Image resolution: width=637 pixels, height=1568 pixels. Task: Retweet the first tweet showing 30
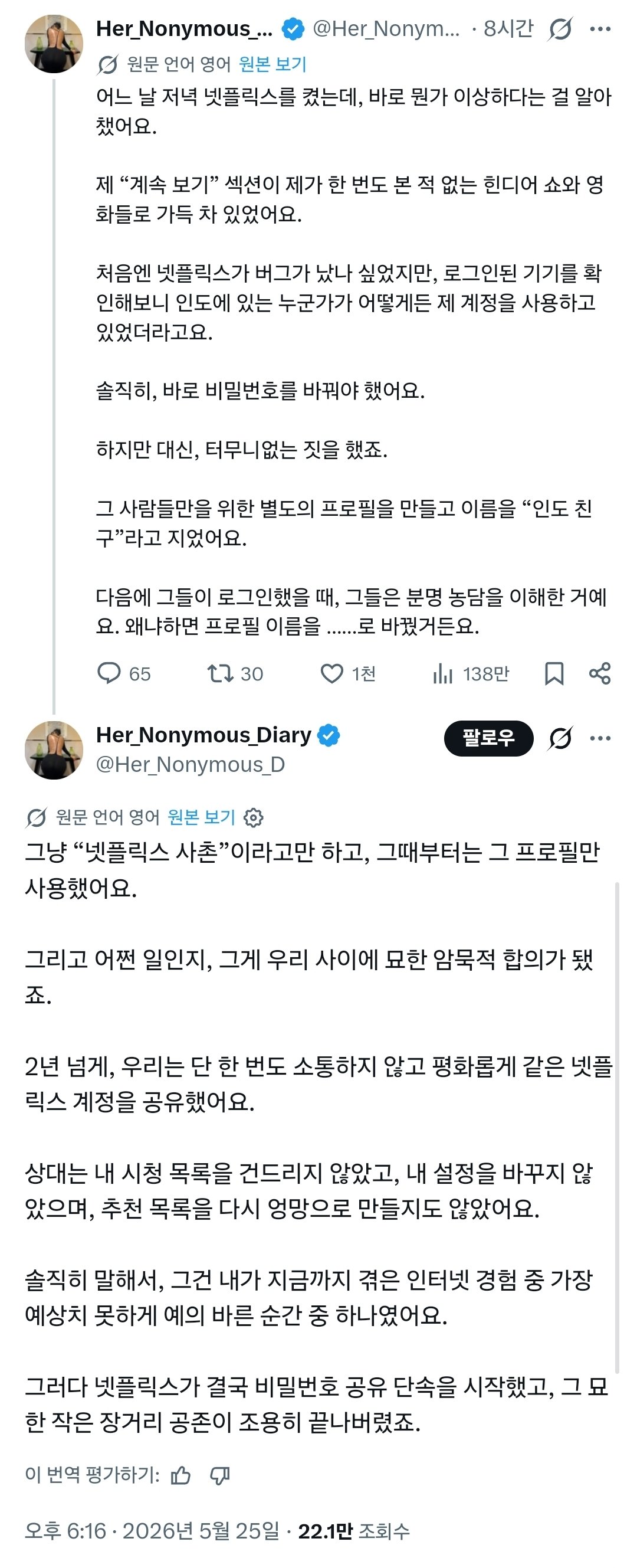tap(235, 673)
